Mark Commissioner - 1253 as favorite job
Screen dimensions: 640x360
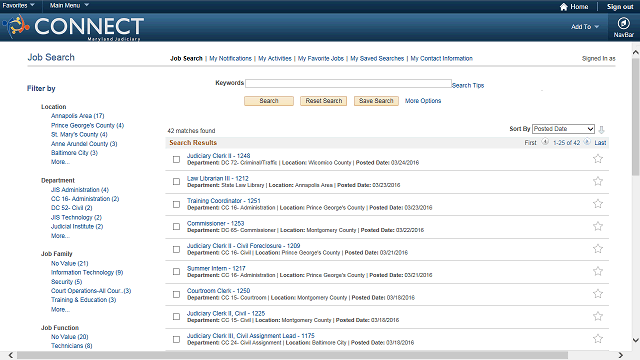coord(598,226)
